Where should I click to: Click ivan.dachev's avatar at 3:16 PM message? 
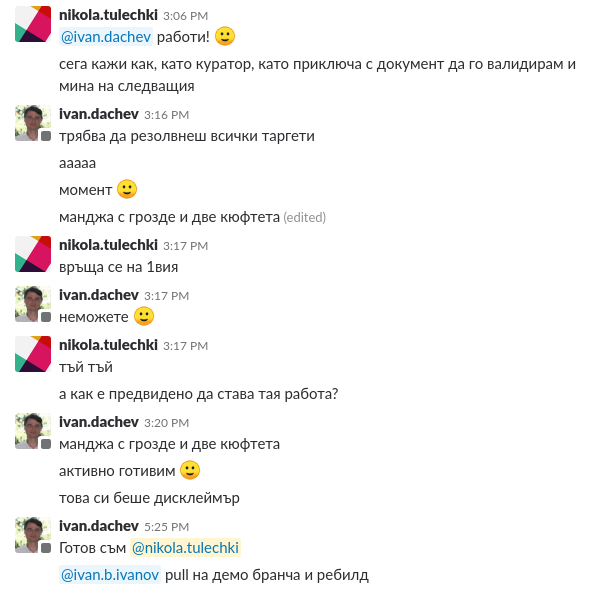click(33, 123)
